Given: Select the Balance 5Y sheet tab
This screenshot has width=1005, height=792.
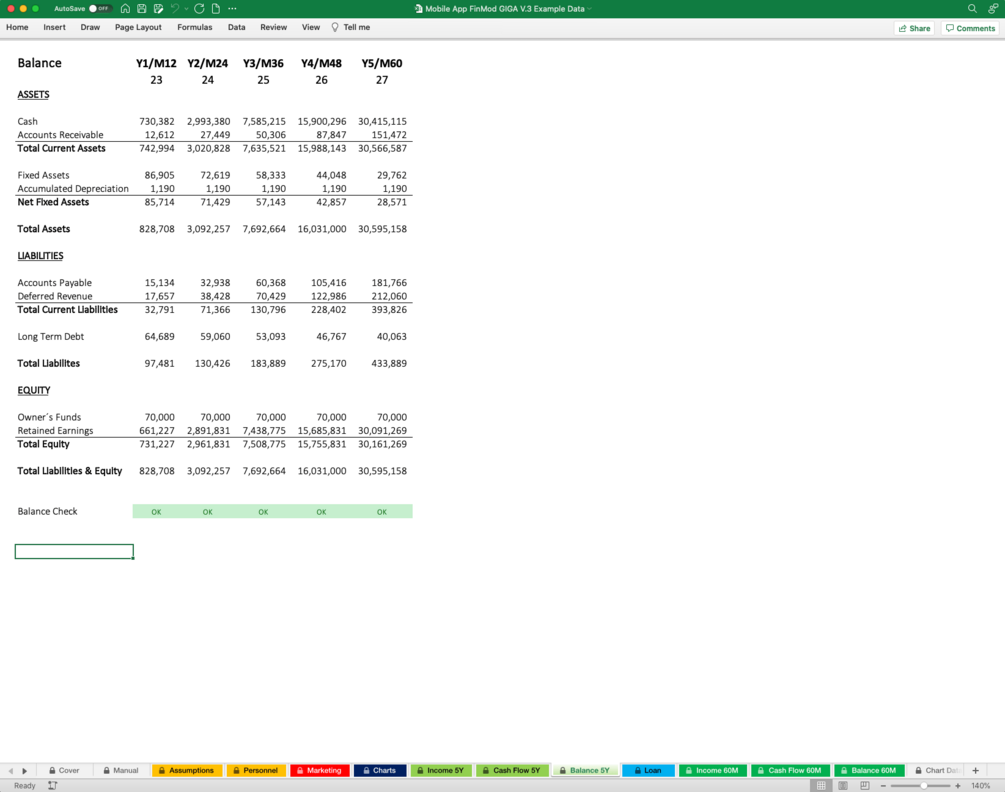Looking at the screenshot, I should pos(585,770).
